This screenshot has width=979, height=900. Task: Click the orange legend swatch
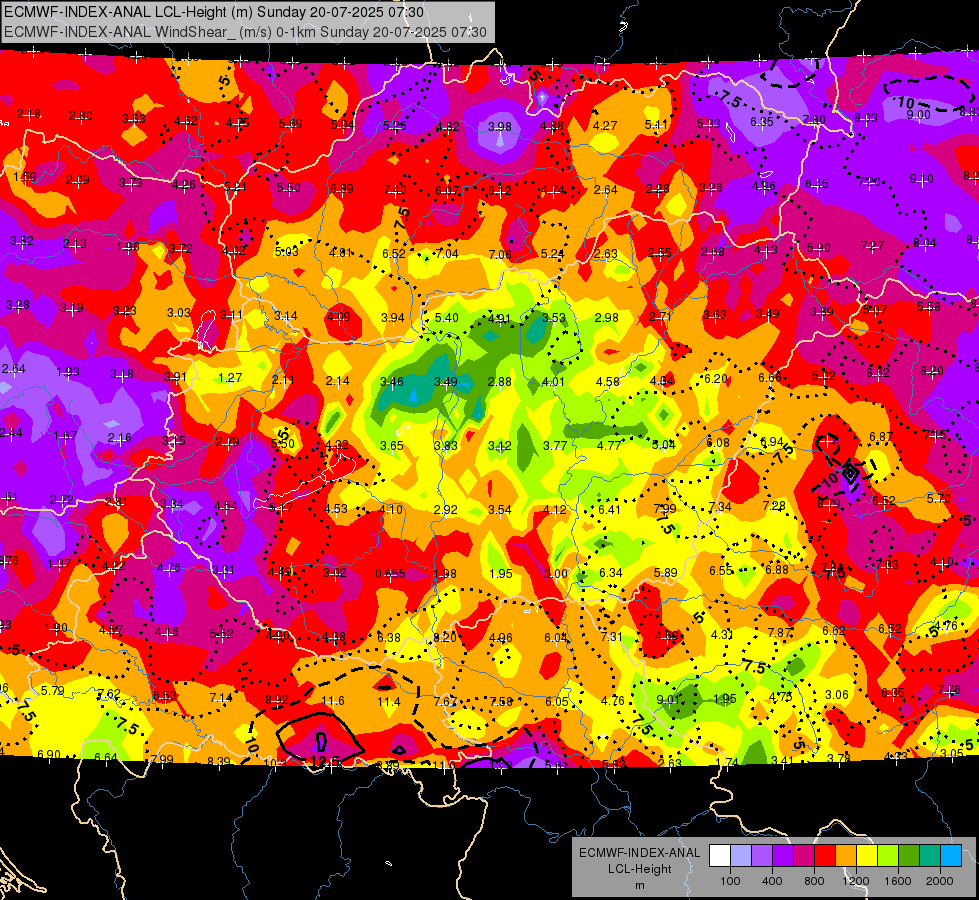pyautogui.click(x=846, y=856)
